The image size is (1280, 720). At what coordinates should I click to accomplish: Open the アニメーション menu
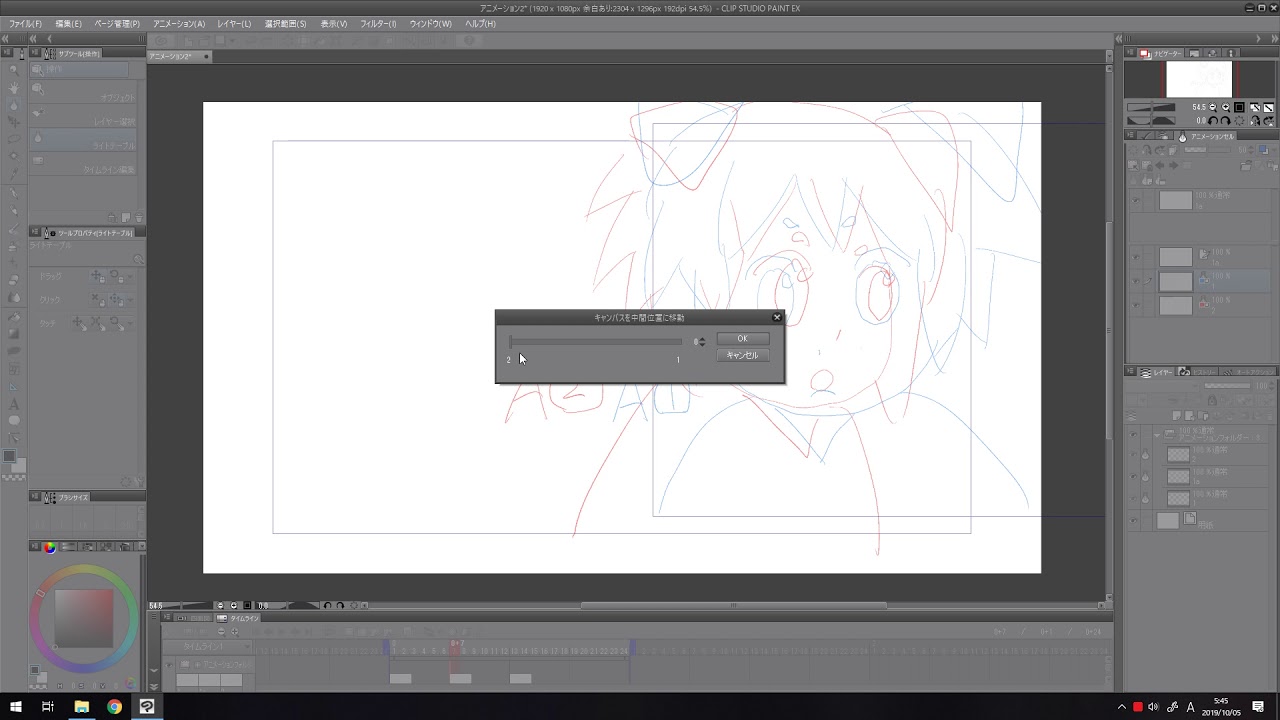[x=179, y=23]
